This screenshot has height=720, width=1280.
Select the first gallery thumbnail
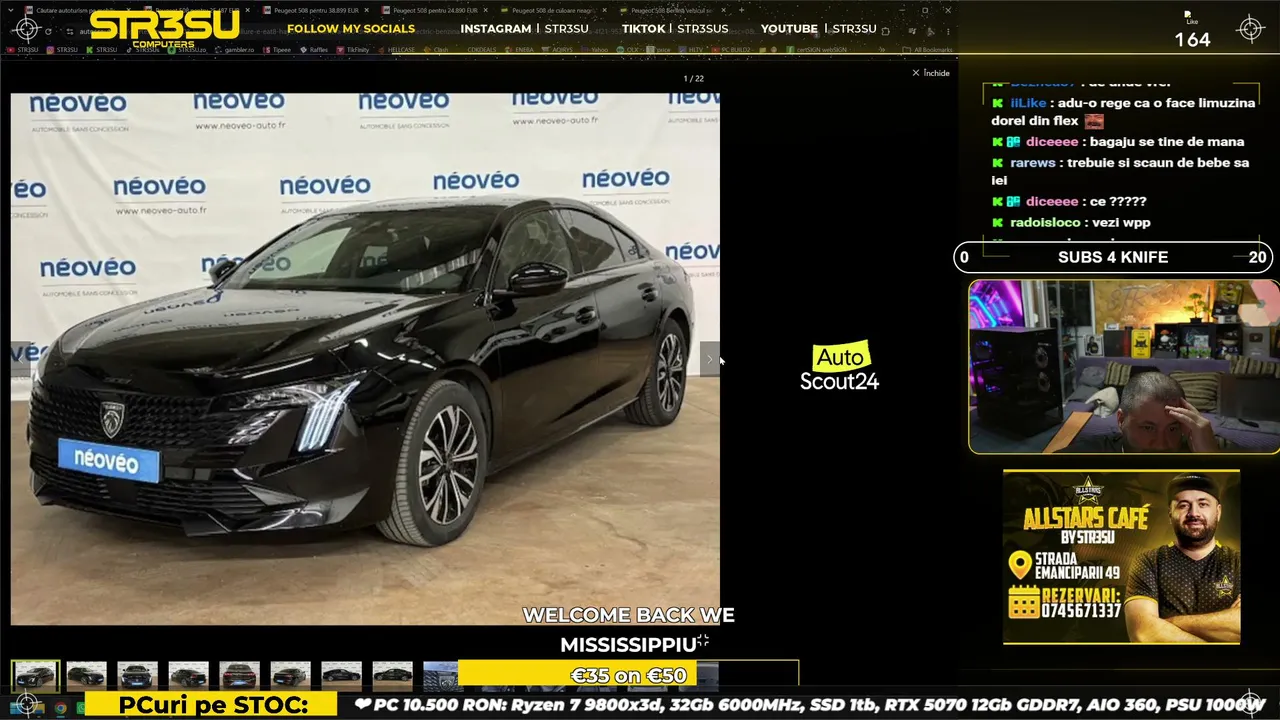pyautogui.click(x=35, y=676)
